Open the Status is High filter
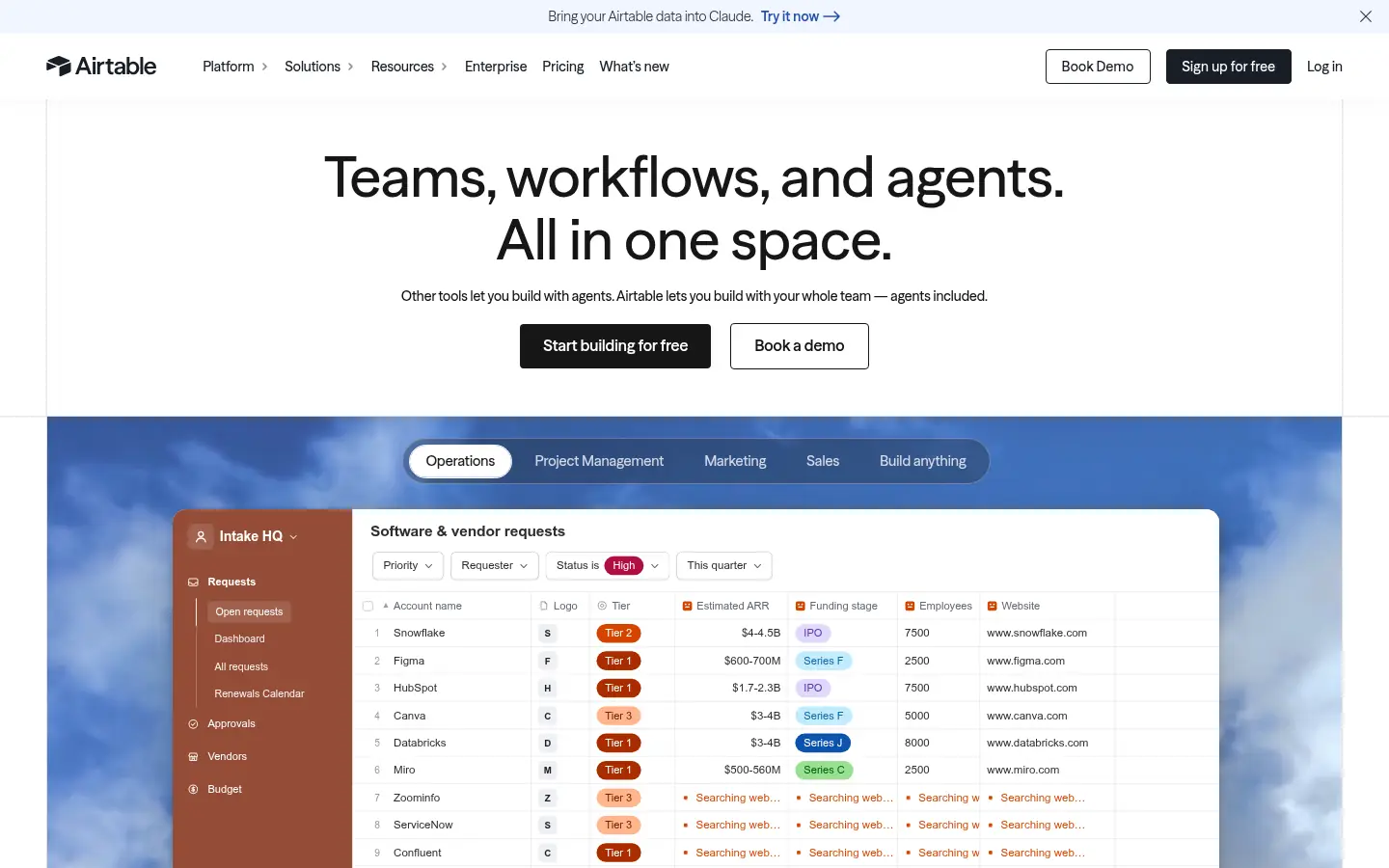The image size is (1389, 868). pos(608,566)
